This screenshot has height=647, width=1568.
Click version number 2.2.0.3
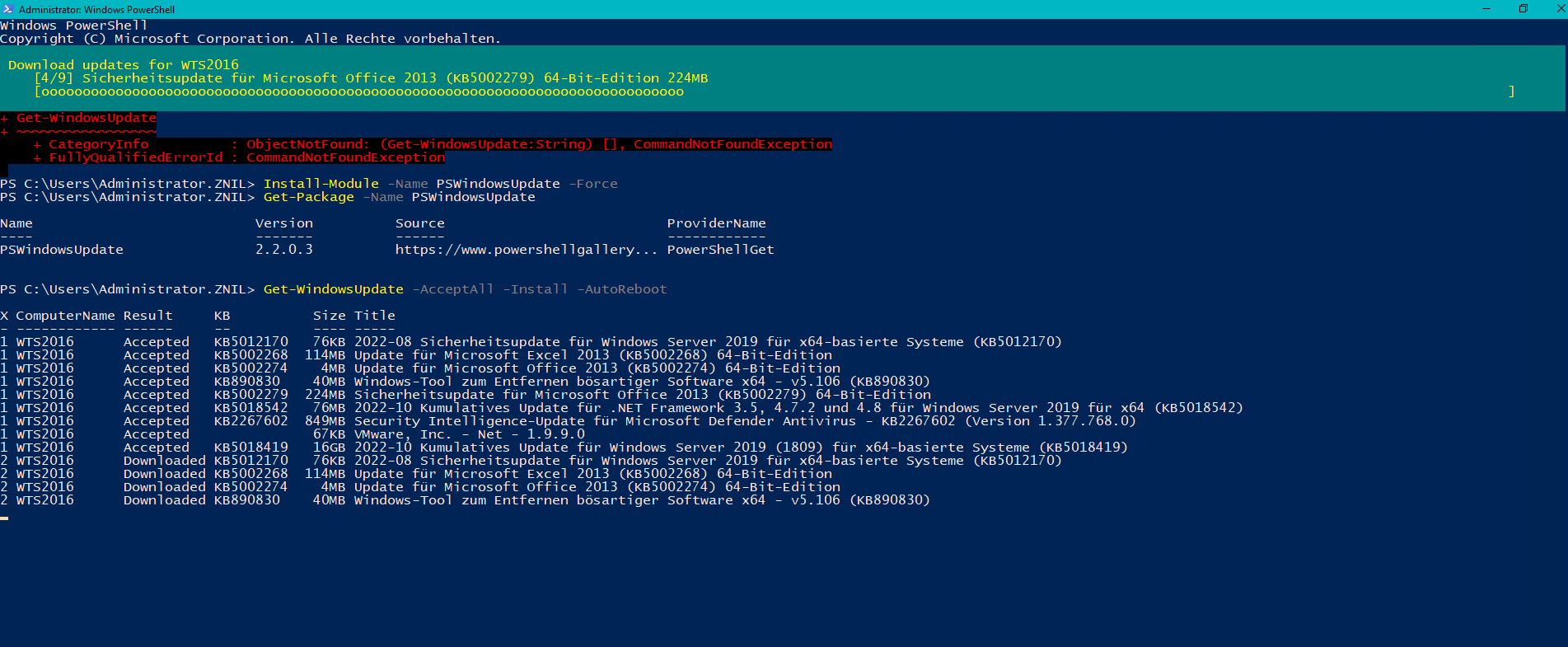point(283,250)
